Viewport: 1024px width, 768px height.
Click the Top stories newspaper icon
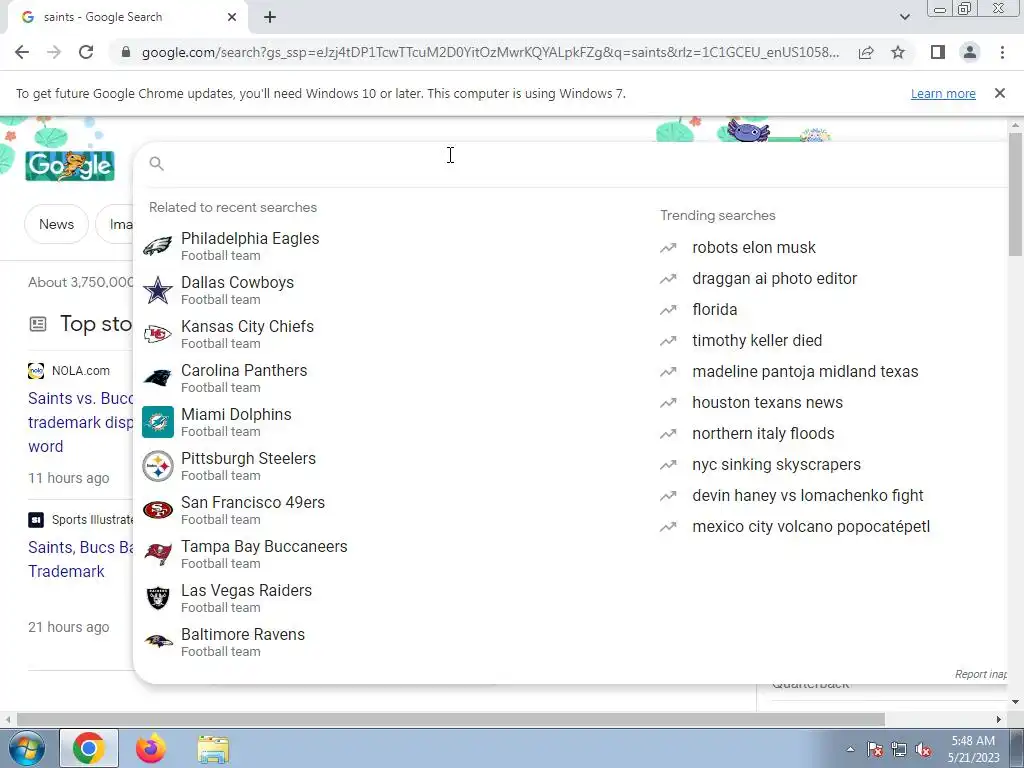click(38, 323)
